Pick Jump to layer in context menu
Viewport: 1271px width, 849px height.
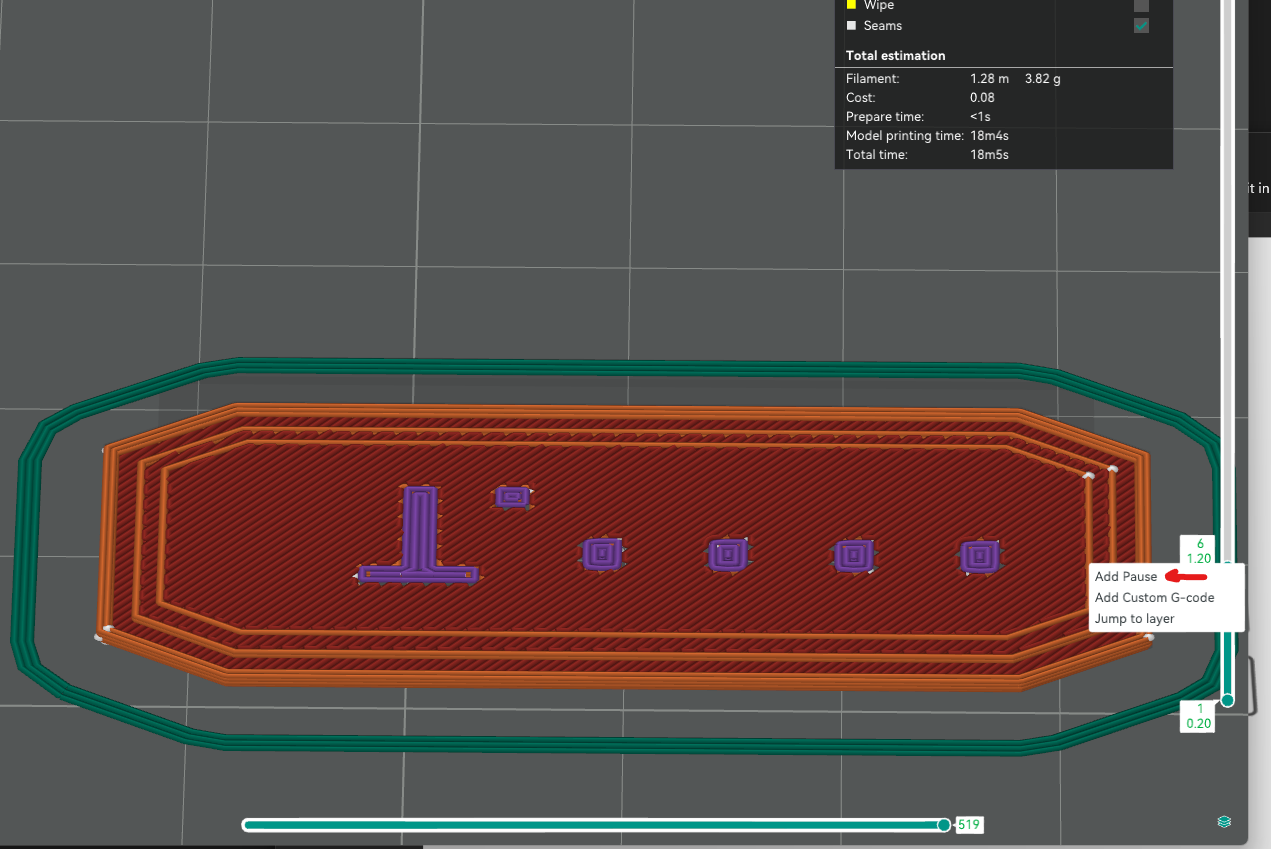pyautogui.click(x=1134, y=619)
